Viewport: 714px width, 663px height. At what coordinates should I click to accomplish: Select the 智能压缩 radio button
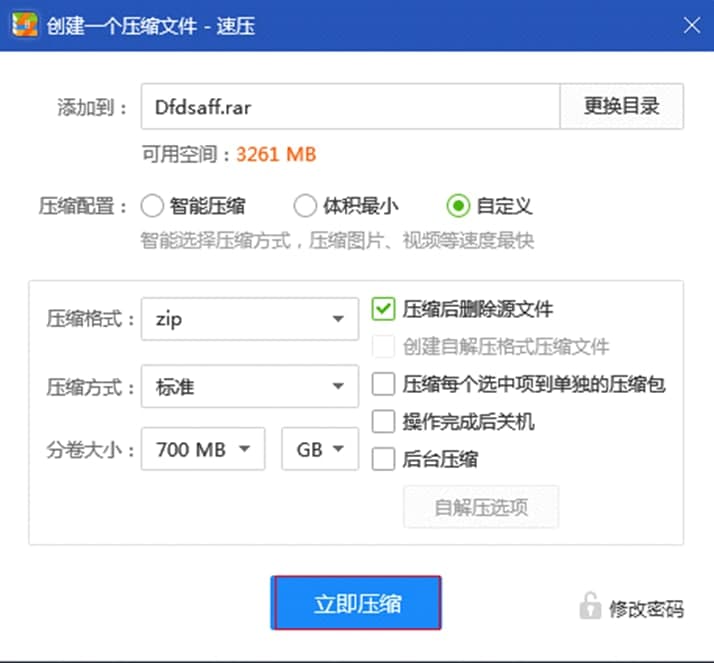pos(152,206)
